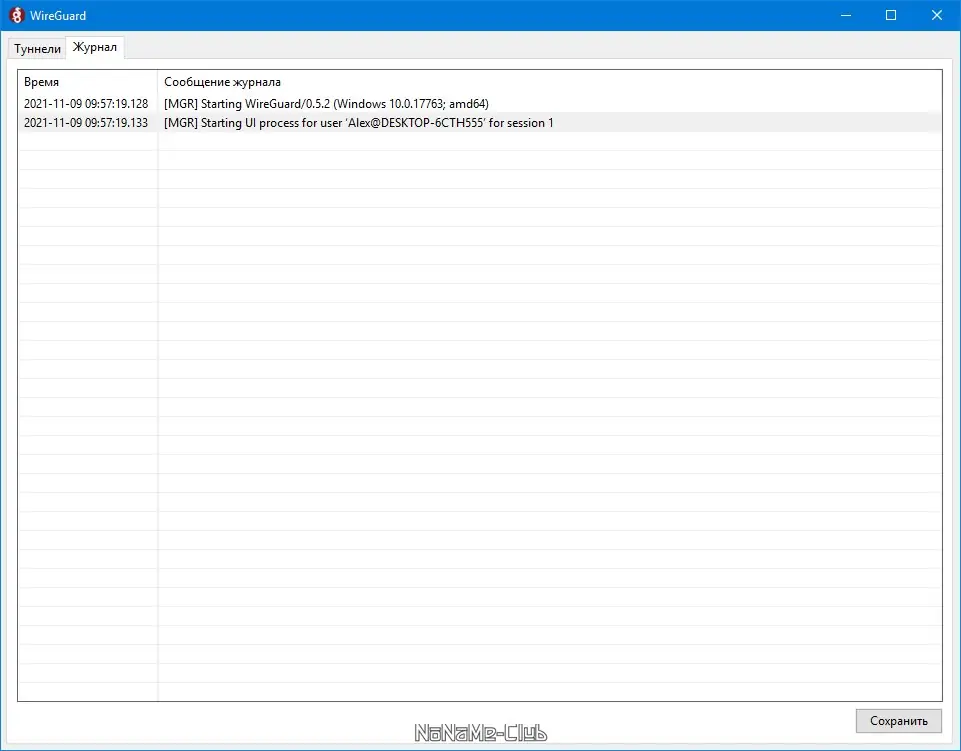Maximize the WireGuard window
Image resolution: width=961 pixels, height=751 pixels.
(891, 15)
